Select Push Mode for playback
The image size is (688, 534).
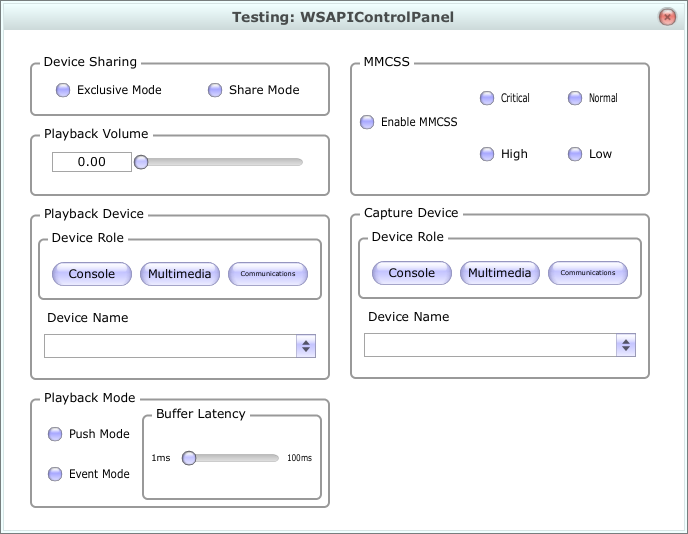coord(55,434)
